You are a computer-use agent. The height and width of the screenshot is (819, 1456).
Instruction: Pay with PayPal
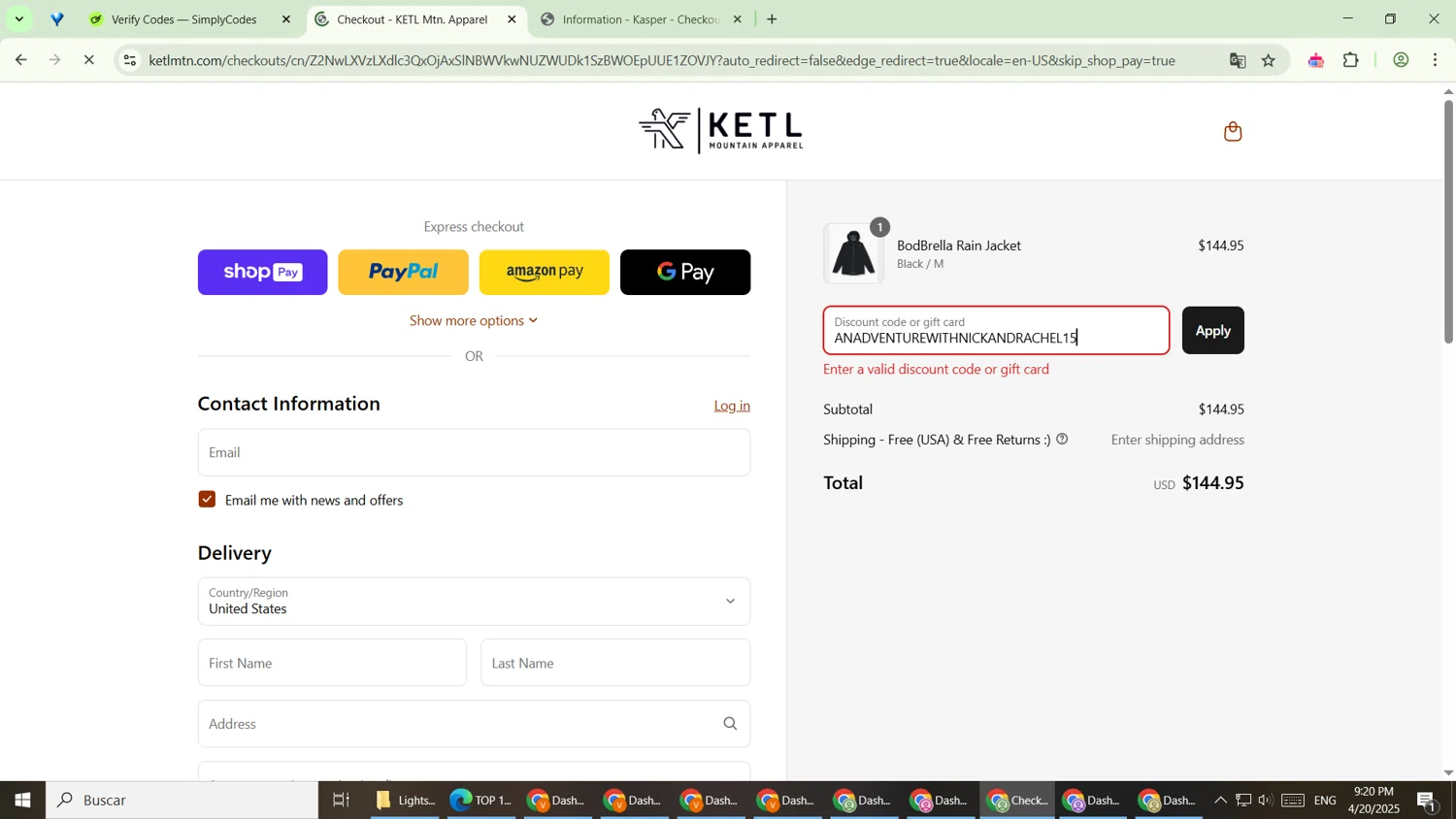click(x=403, y=272)
